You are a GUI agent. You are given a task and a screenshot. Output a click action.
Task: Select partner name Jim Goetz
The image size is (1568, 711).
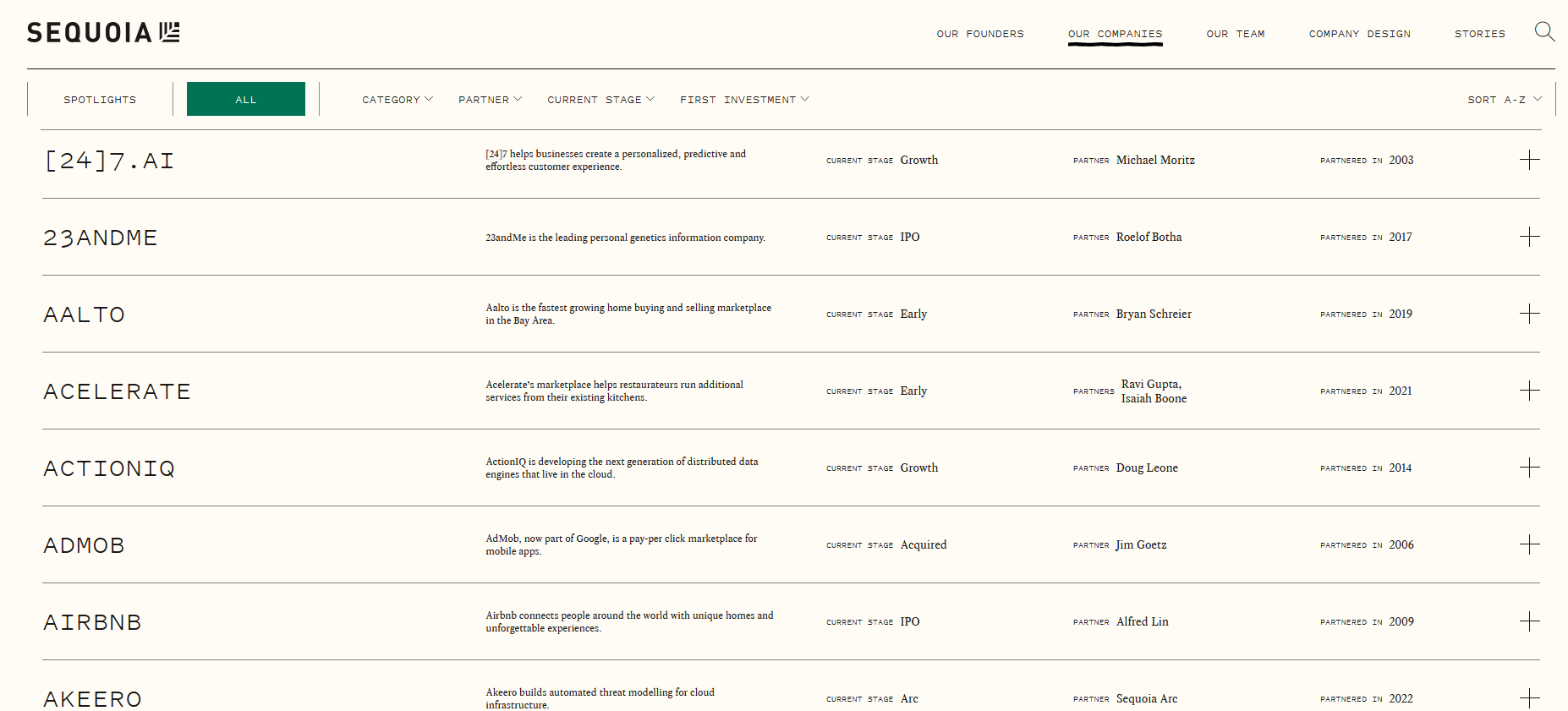1141,544
